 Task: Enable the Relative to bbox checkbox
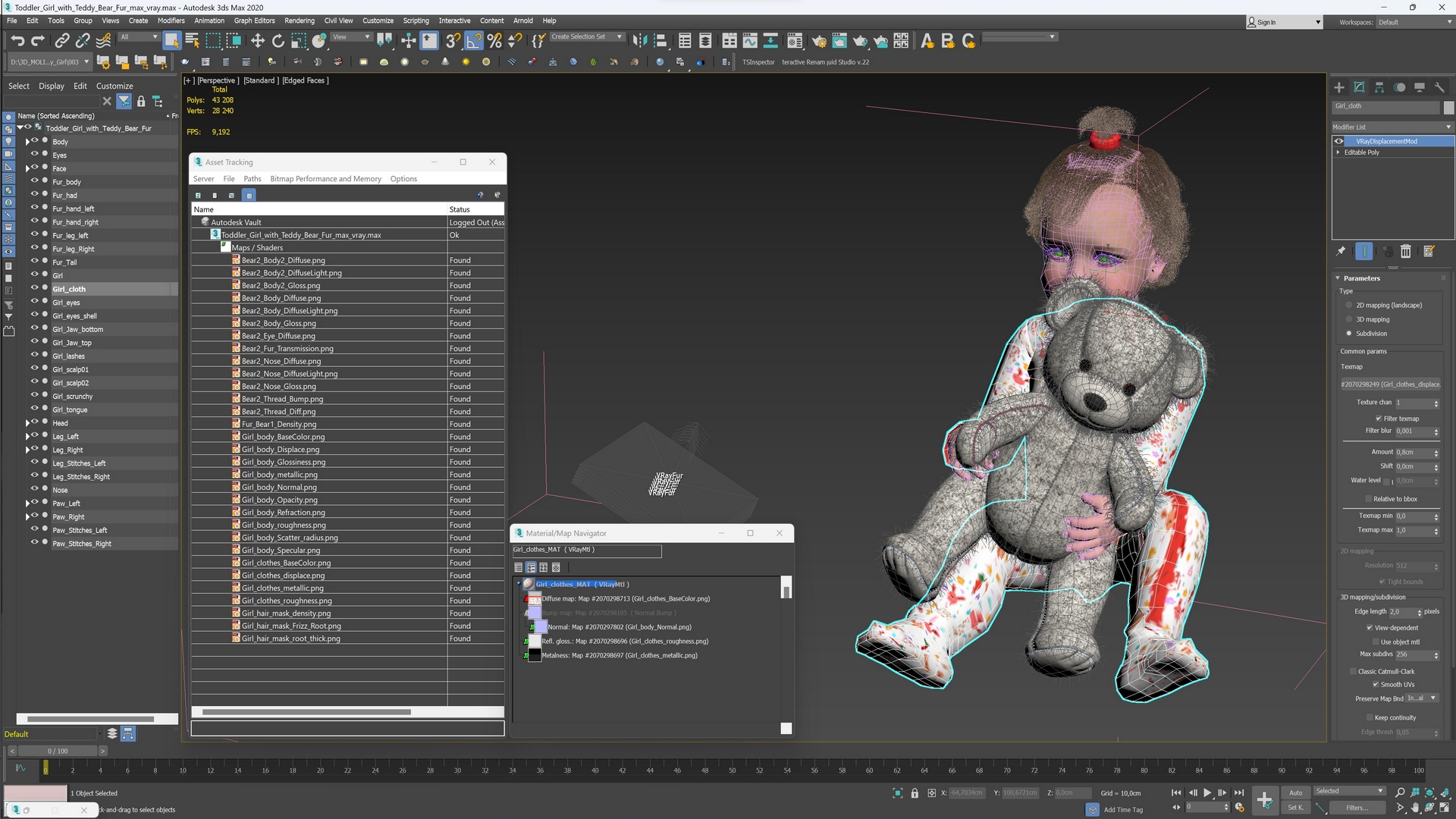(1369, 499)
